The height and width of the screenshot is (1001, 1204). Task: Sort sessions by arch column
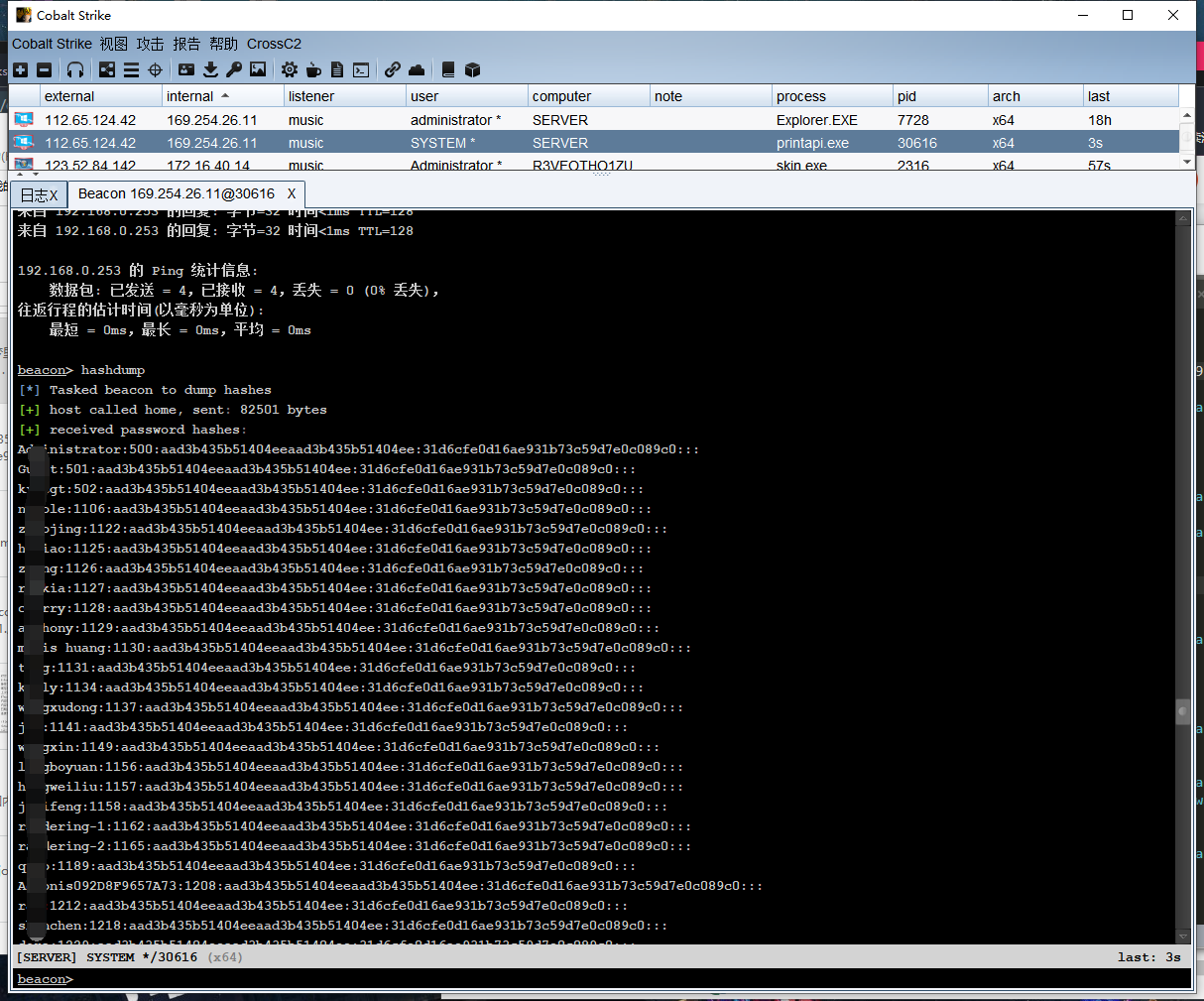tap(1036, 96)
